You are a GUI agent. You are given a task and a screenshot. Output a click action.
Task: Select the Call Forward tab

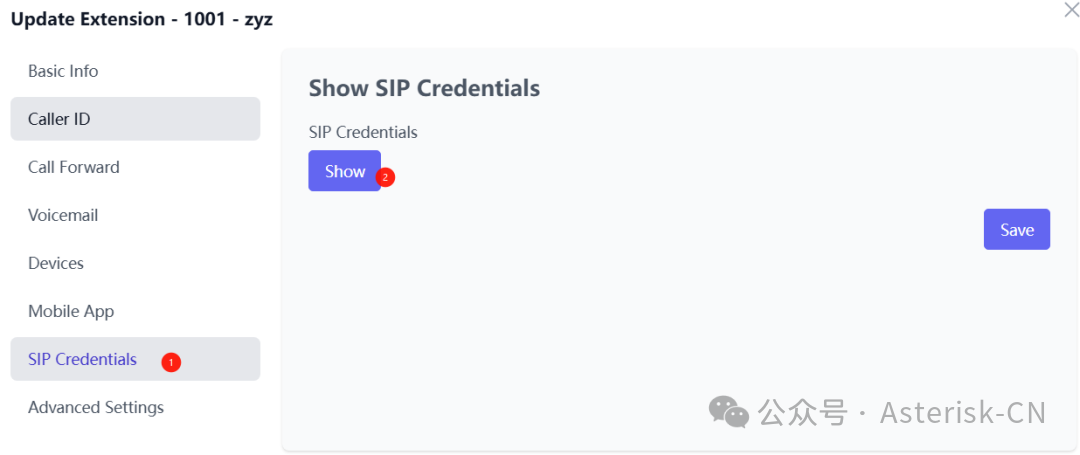74,167
